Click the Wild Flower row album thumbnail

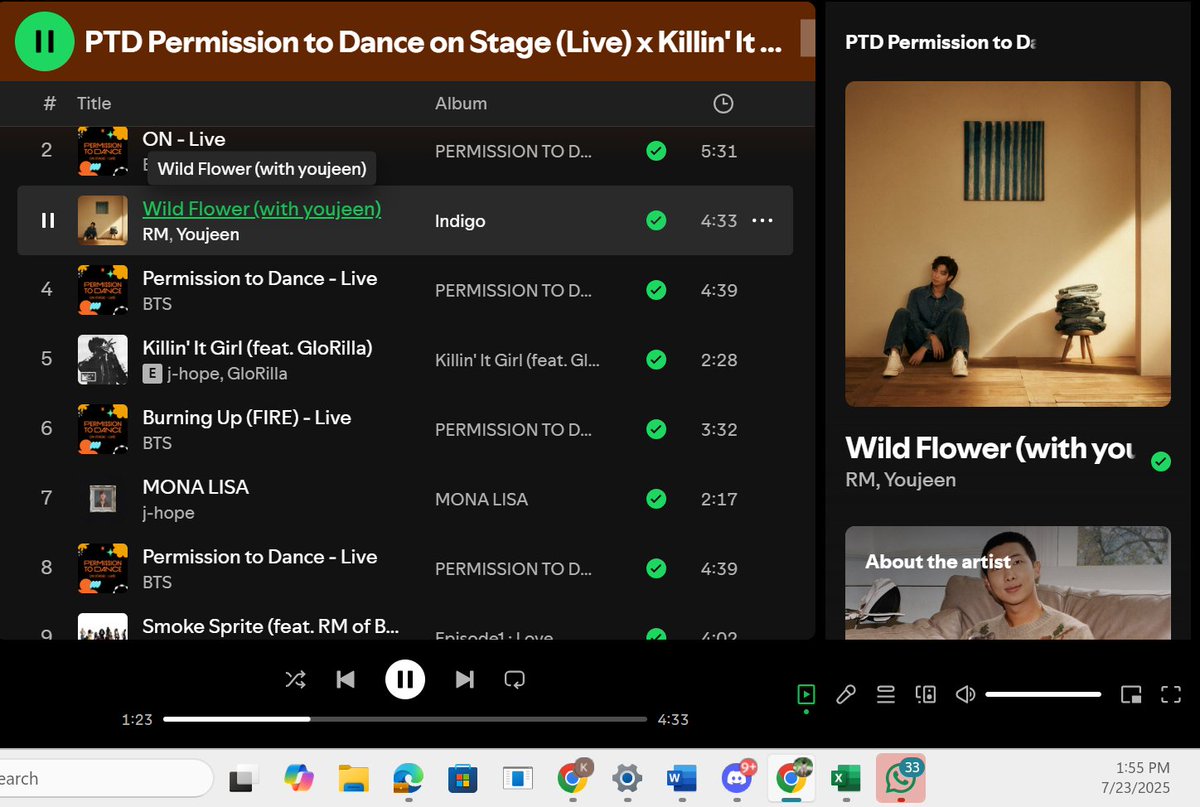pyautogui.click(x=103, y=220)
